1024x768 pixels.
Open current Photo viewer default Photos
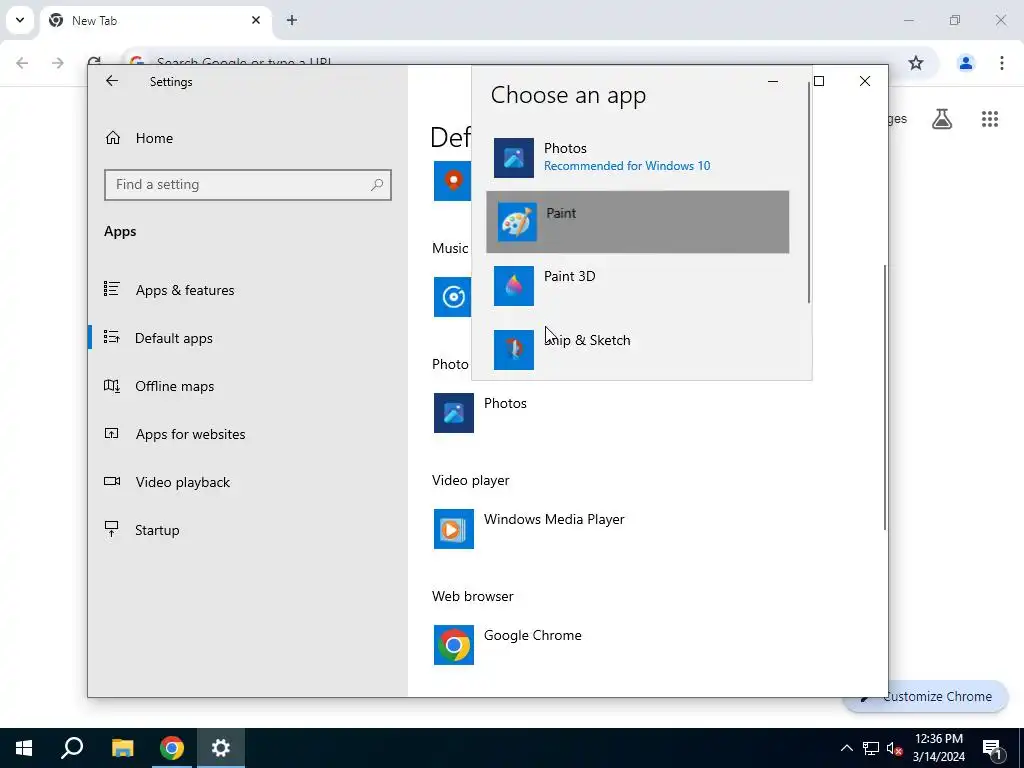480,413
